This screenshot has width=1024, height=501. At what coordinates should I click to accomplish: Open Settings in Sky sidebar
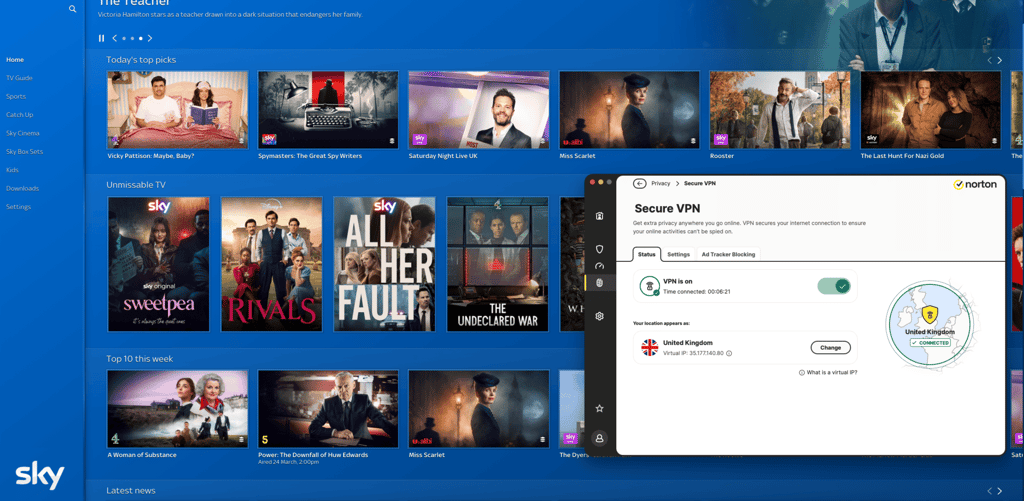(x=18, y=206)
